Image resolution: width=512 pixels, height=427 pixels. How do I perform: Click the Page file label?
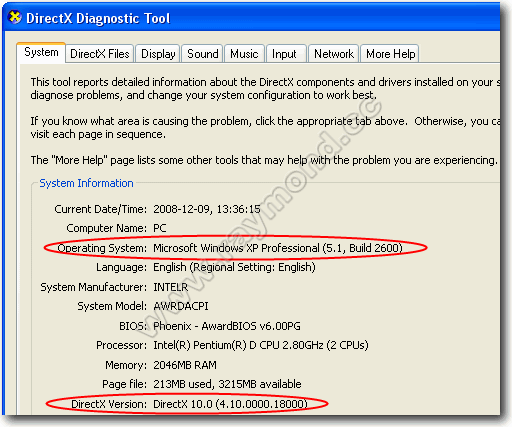tap(124, 384)
